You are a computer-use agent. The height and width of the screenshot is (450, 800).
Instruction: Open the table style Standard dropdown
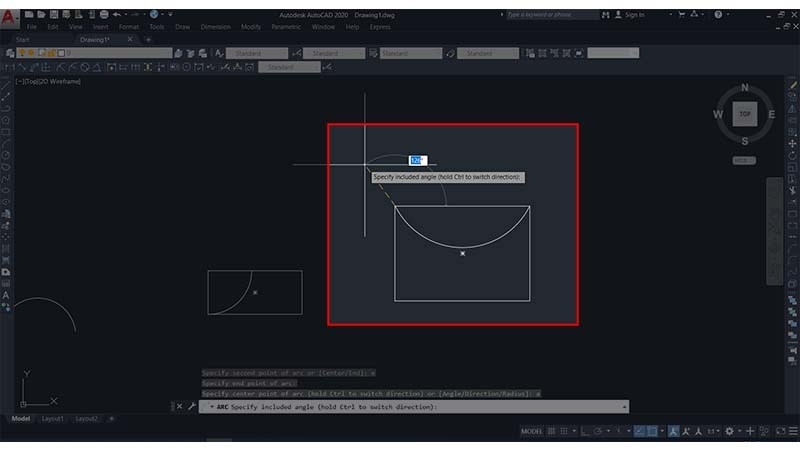click(x=411, y=53)
